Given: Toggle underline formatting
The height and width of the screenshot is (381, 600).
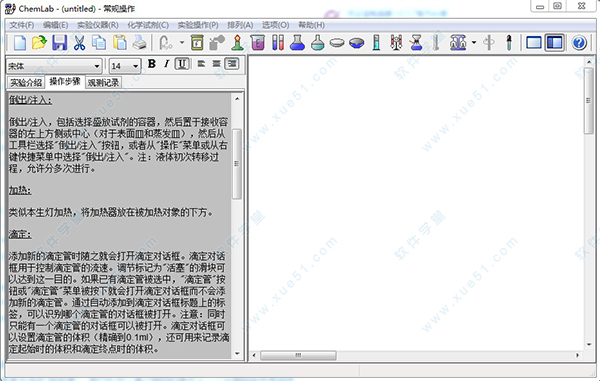Looking at the screenshot, I should pyautogui.click(x=182, y=64).
